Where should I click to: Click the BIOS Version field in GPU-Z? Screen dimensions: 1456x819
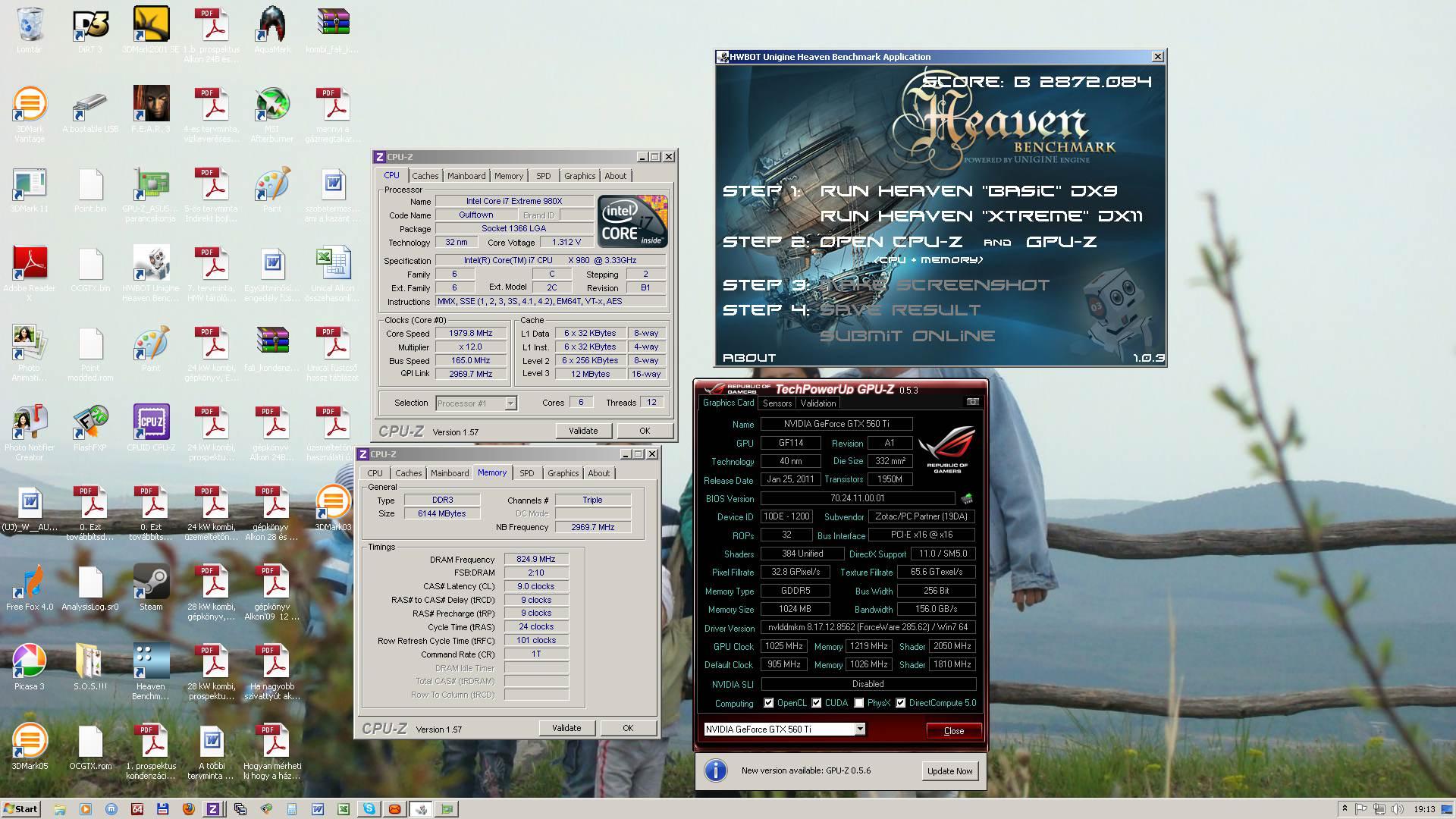tap(858, 498)
